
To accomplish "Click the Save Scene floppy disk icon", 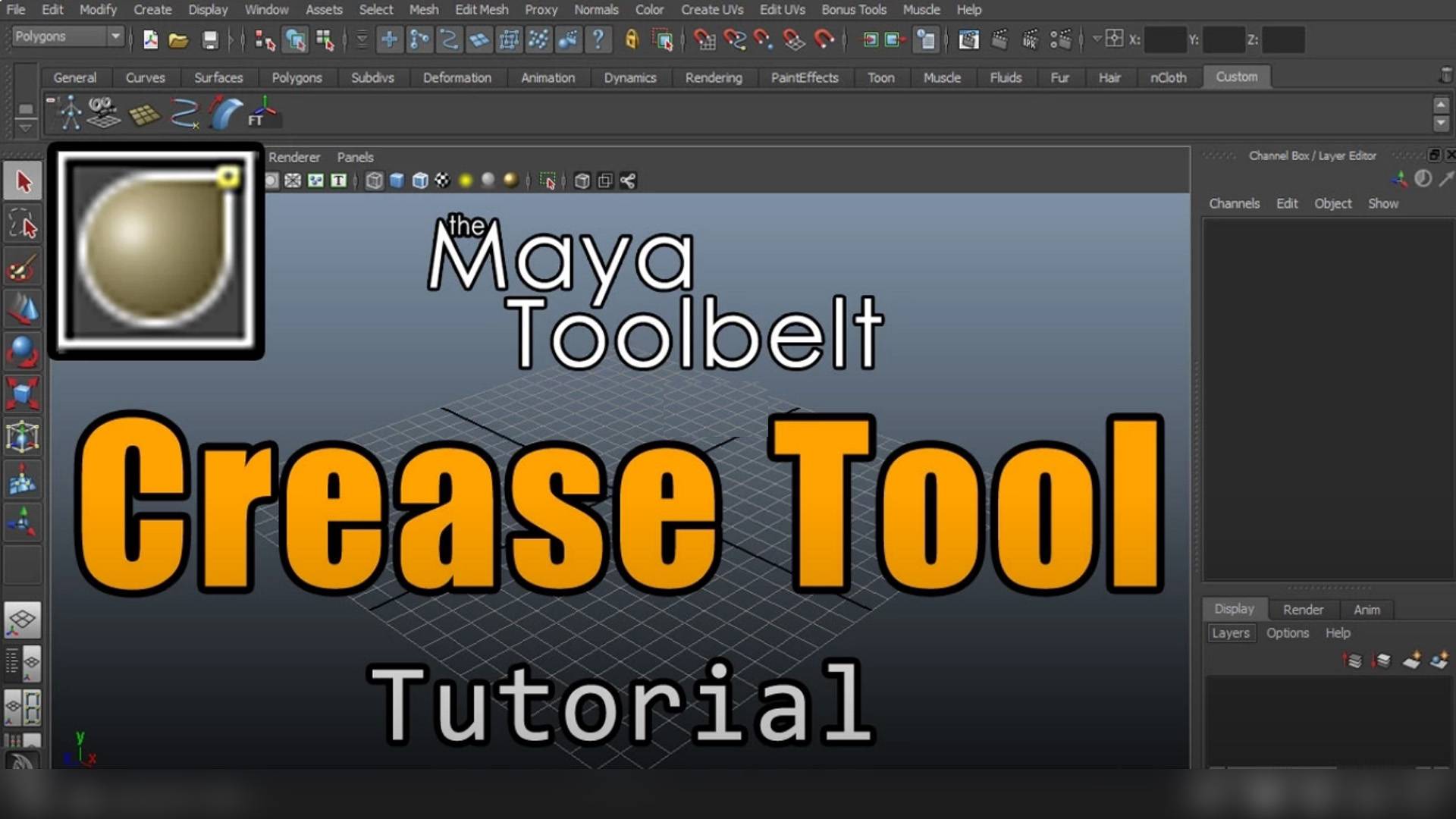I will [x=210, y=39].
